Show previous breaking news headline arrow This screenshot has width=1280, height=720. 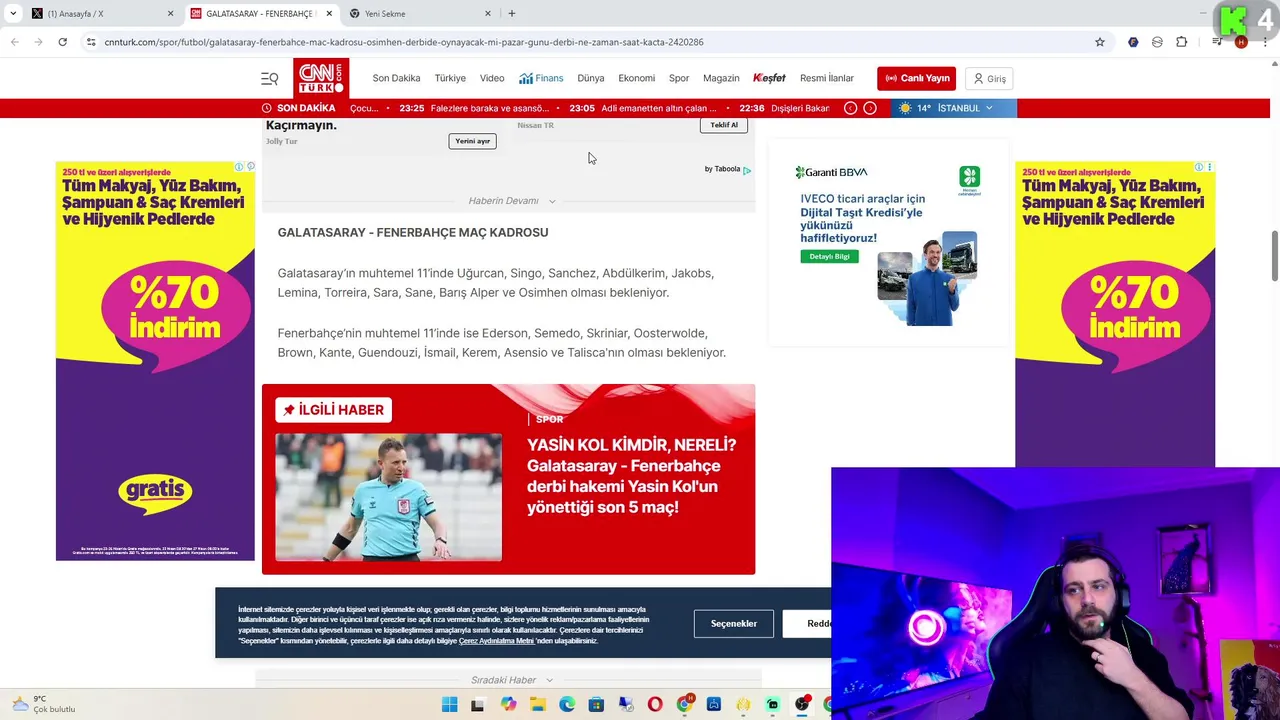point(850,108)
